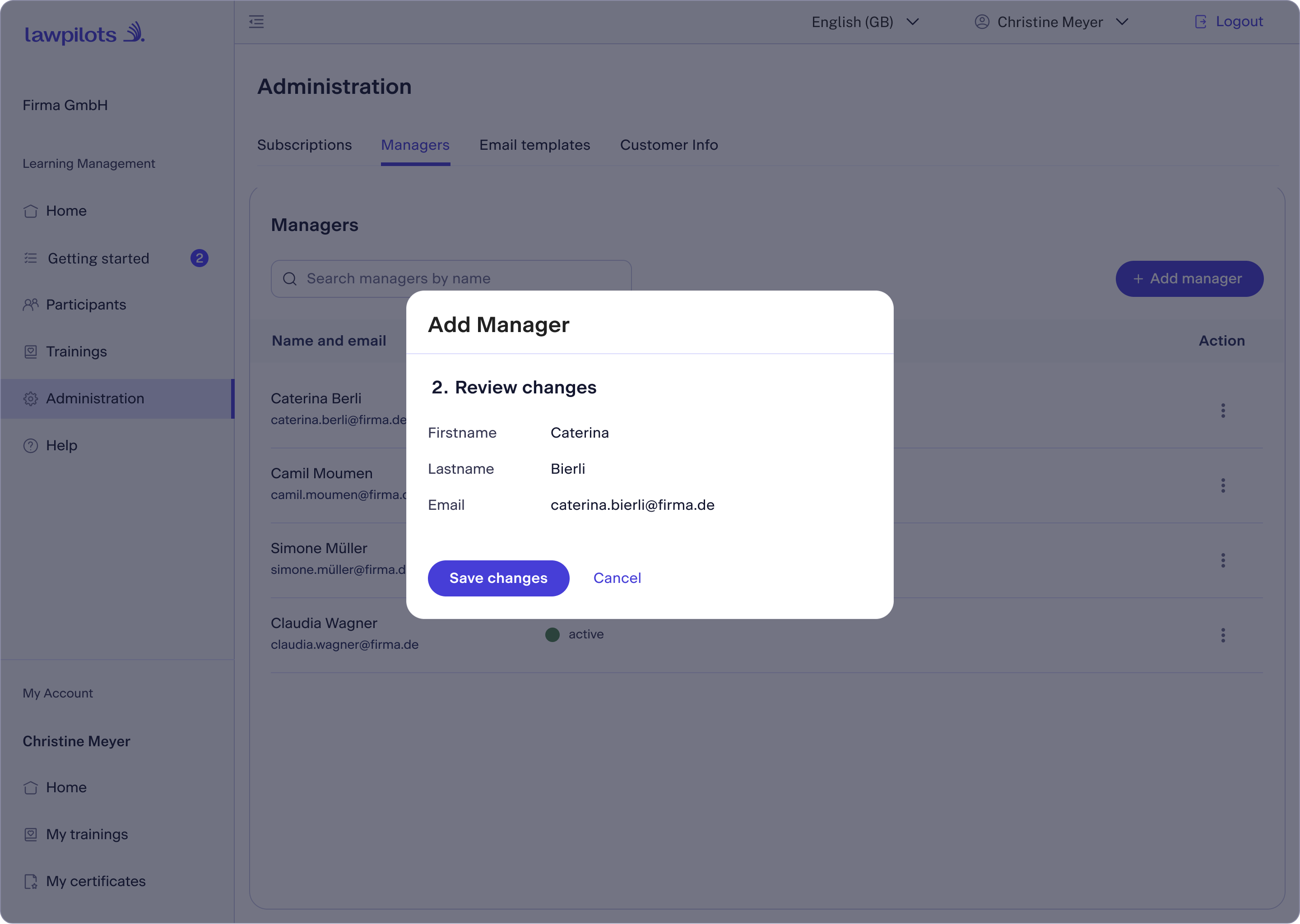The width and height of the screenshot is (1300, 924).
Task: Switch to the Subscriptions tab
Action: pos(305,145)
